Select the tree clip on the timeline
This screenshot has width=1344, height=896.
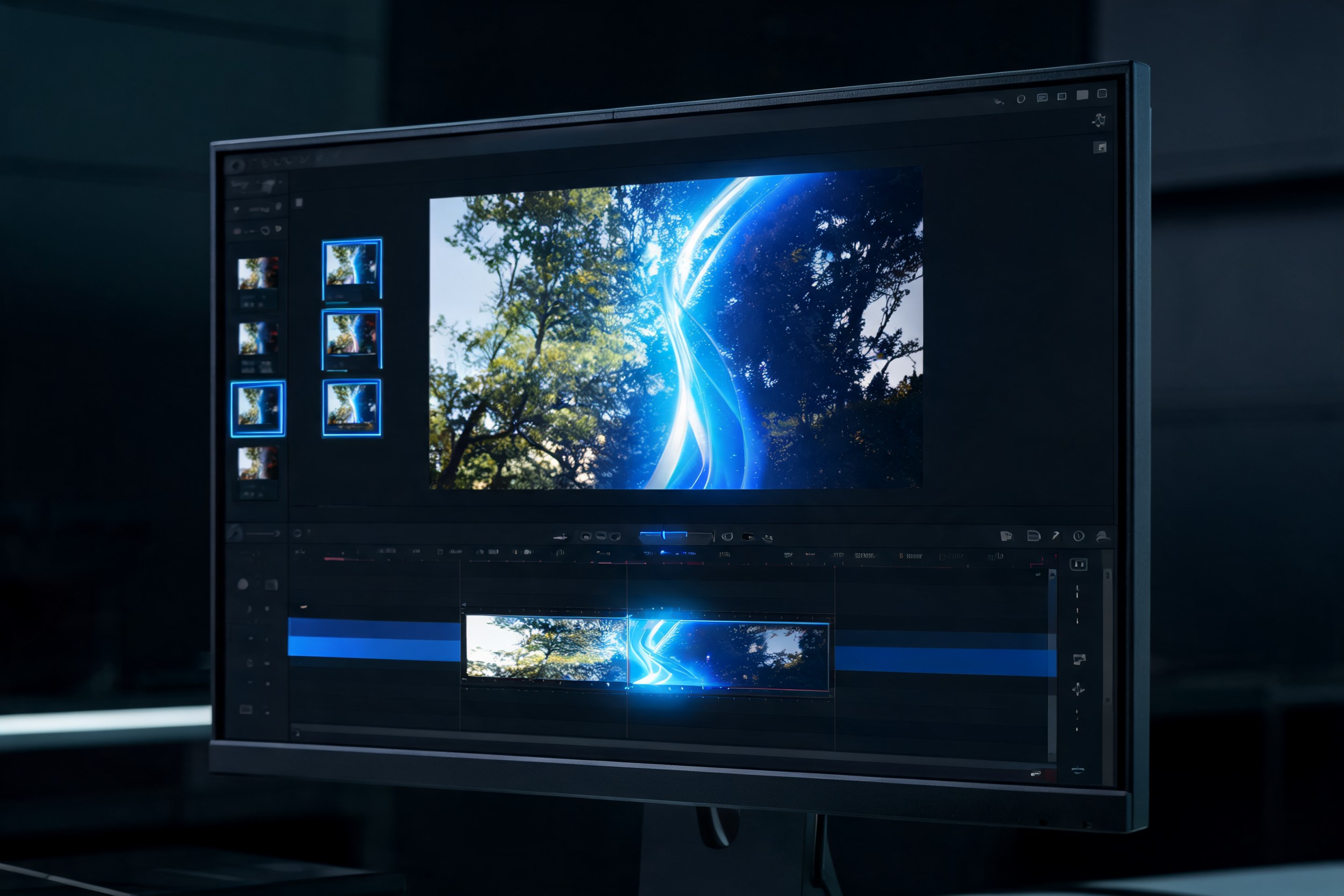tap(547, 648)
